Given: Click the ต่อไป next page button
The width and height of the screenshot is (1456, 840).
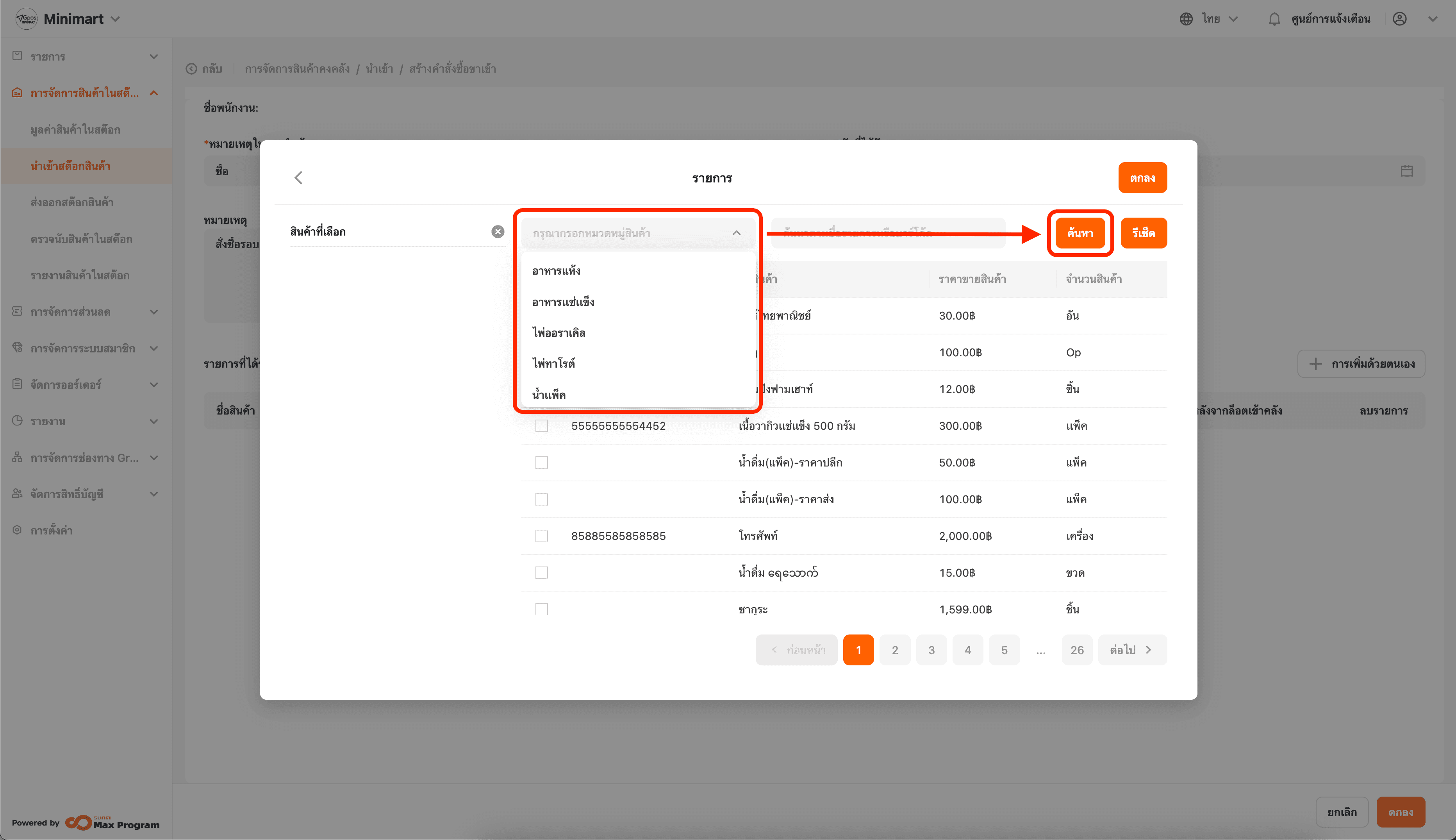Looking at the screenshot, I should tap(1131, 650).
